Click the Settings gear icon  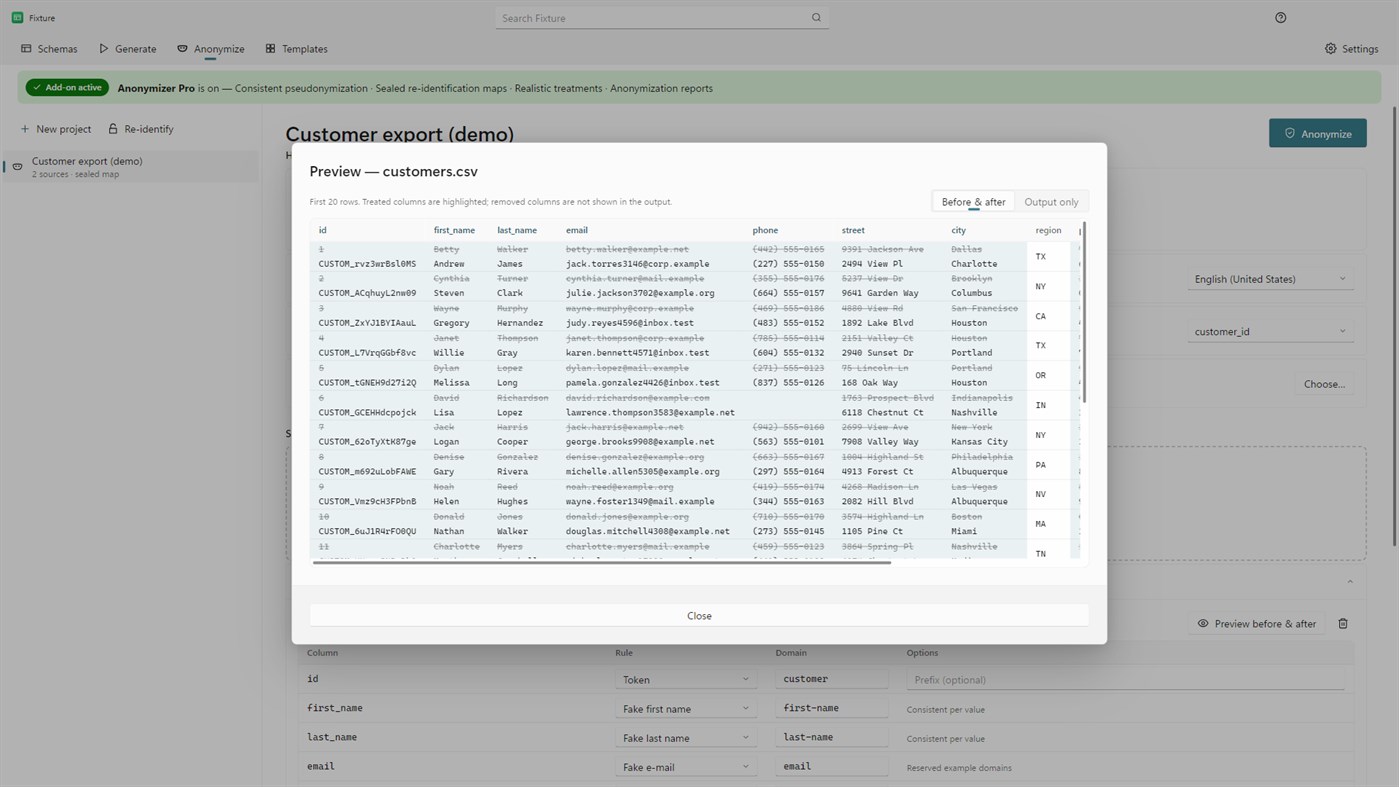tap(1330, 49)
